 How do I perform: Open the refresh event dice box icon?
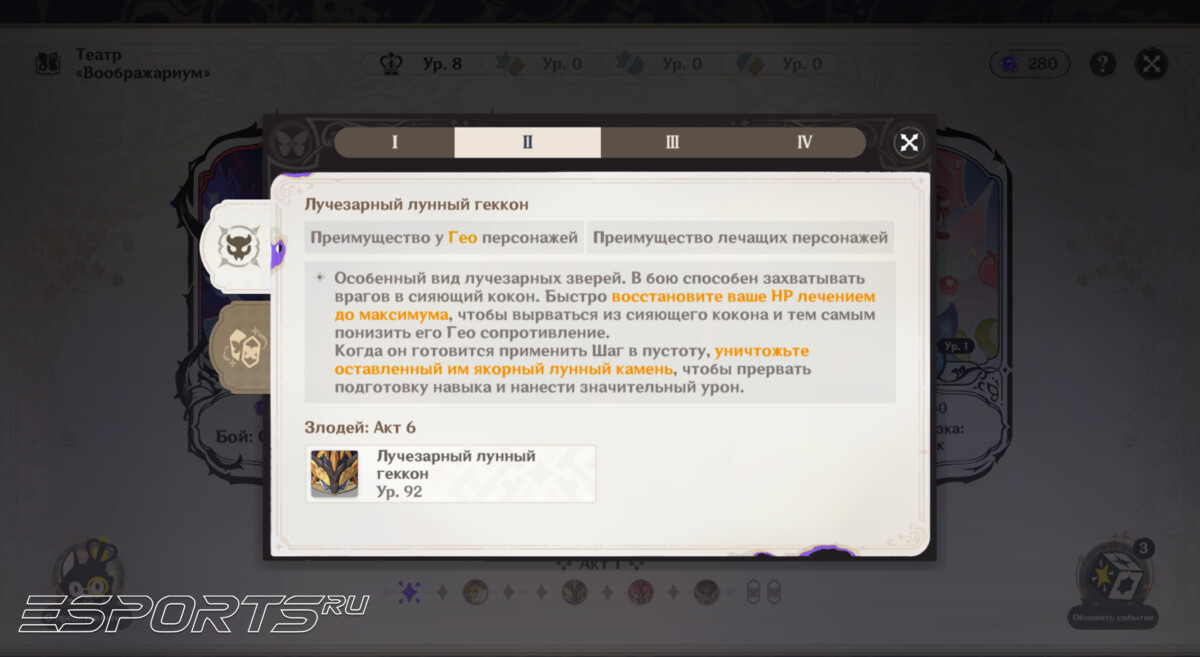pos(1112,576)
